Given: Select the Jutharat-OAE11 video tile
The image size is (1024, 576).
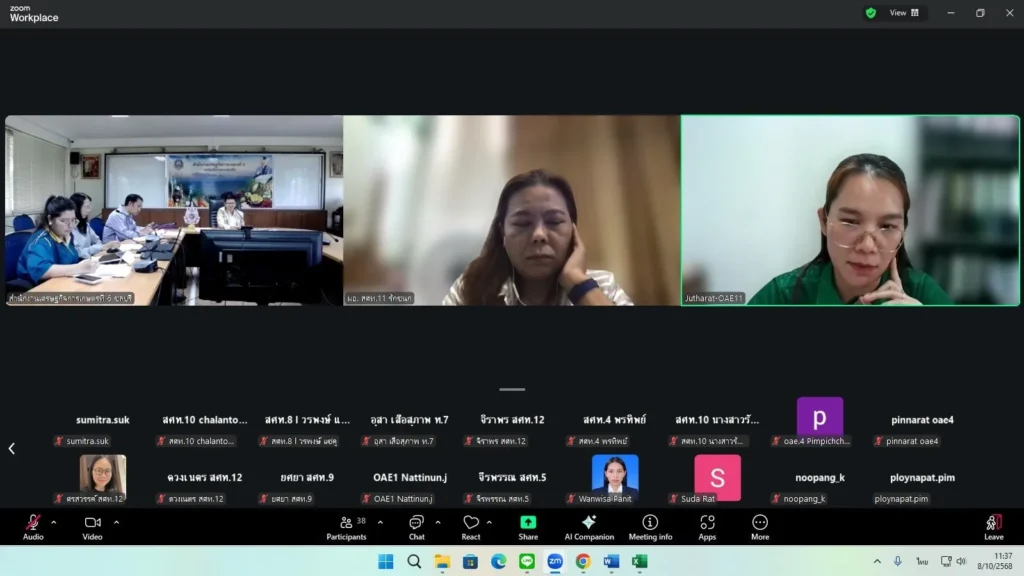Looking at the screenshot, I should click(850, 210).
